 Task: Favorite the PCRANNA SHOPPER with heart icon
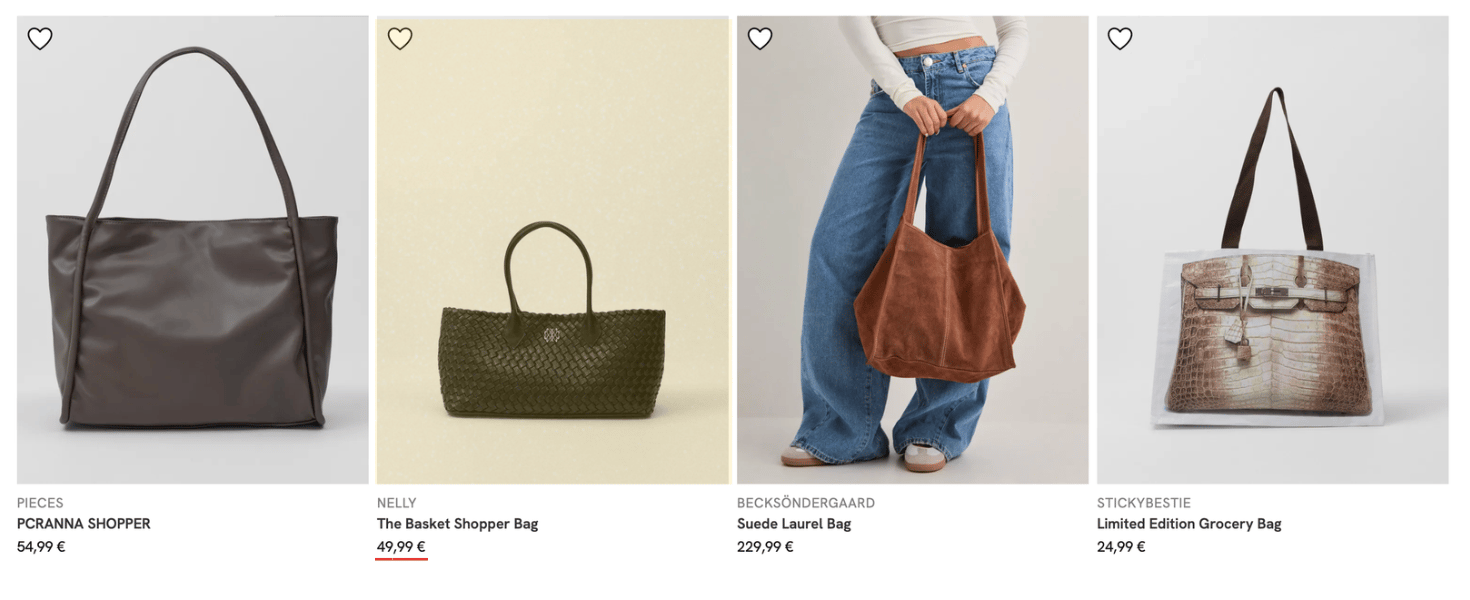point(40,39)
